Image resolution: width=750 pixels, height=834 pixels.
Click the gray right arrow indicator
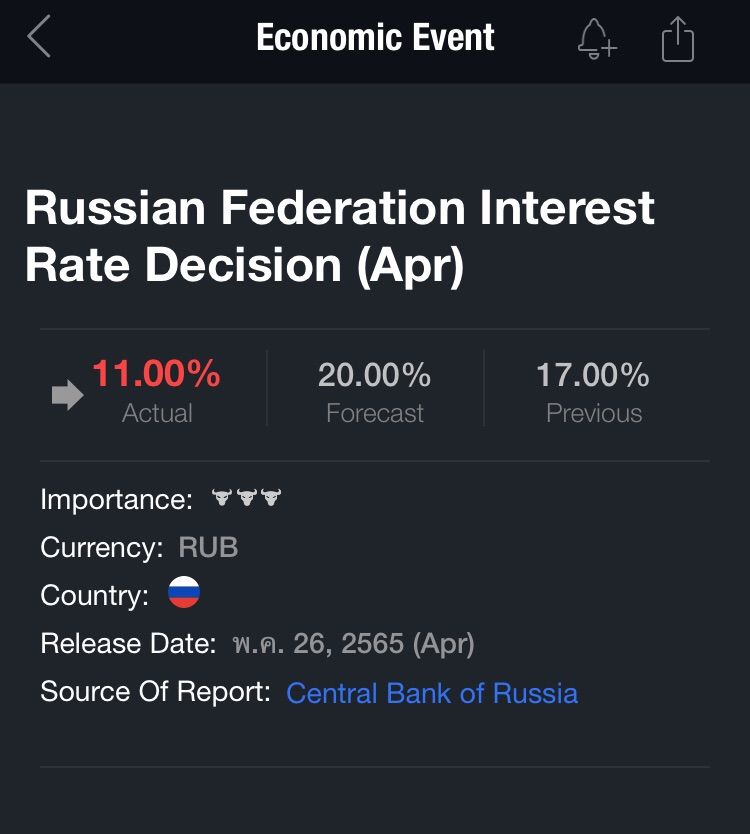67,396
